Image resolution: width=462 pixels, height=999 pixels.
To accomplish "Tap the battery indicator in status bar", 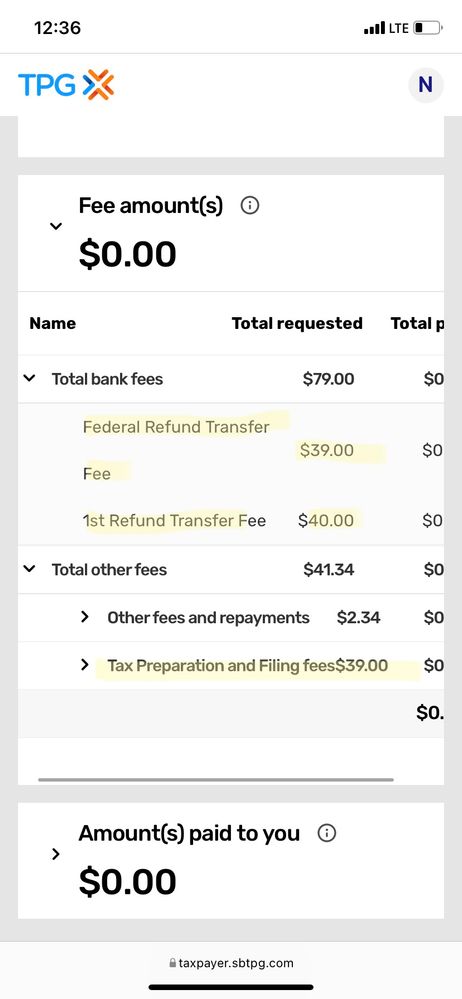I will click(428, 28).
